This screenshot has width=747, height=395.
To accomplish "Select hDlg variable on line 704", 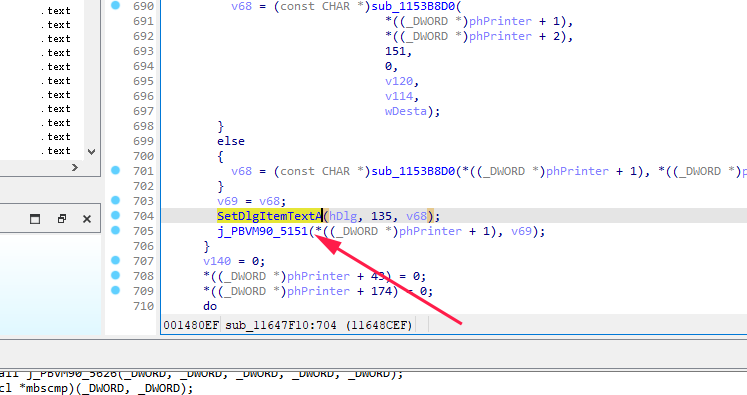I will point(343,216).
